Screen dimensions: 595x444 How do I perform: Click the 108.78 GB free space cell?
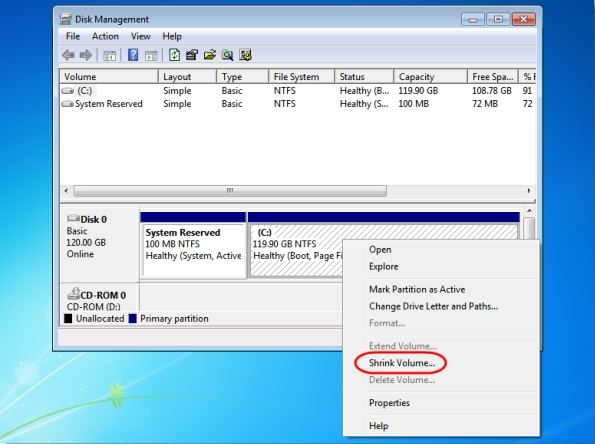tap(491, 91)
